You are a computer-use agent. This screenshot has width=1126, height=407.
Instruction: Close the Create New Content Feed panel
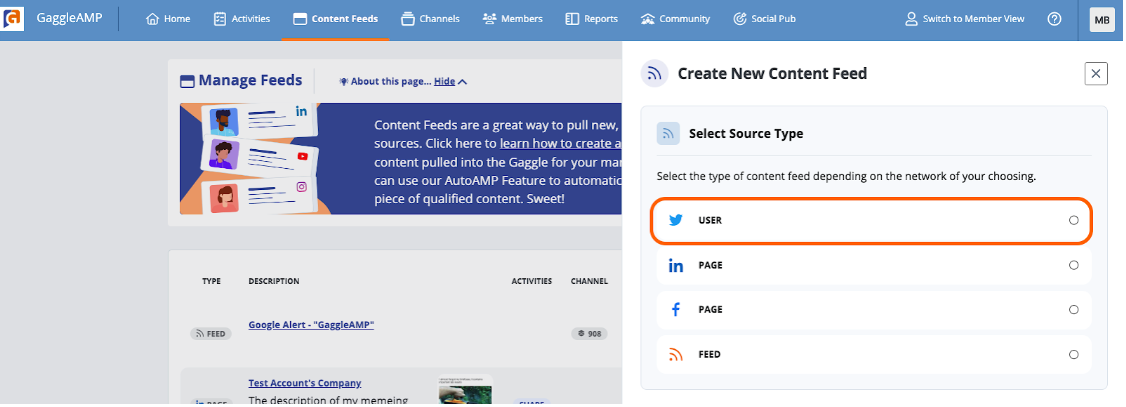(x=1096, y=73)
